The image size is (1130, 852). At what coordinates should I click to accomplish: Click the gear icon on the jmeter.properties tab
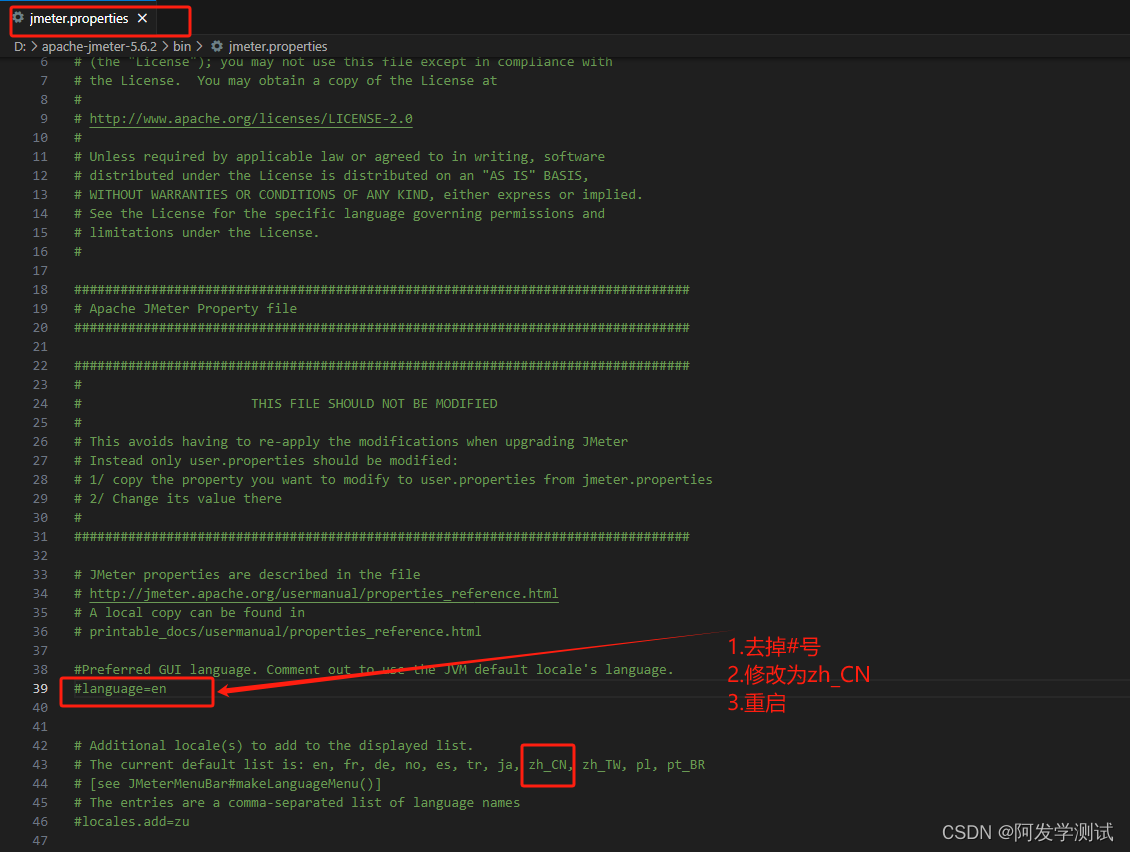(18, 17)
